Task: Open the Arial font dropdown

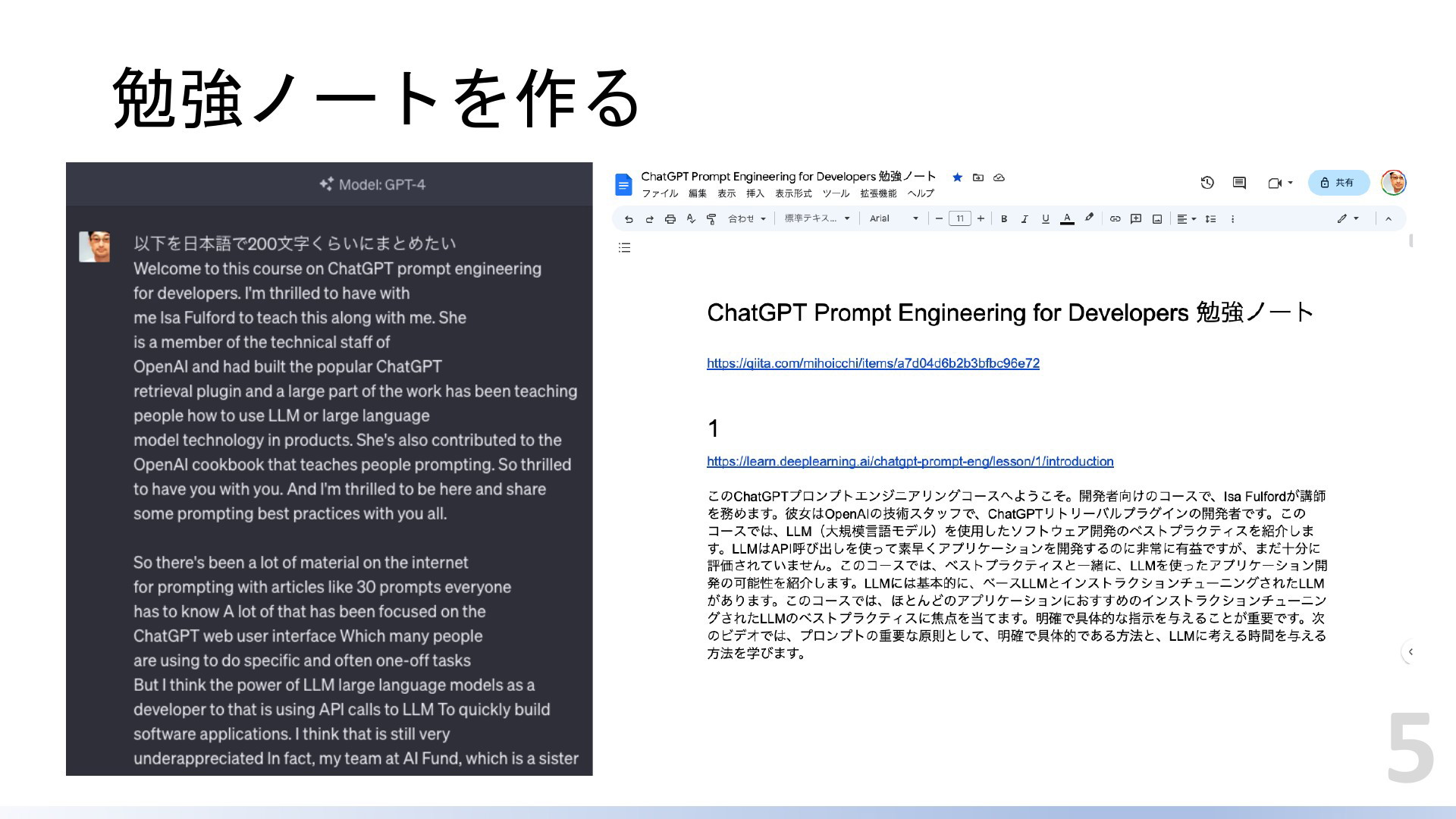Action: (x=894, y=219)
